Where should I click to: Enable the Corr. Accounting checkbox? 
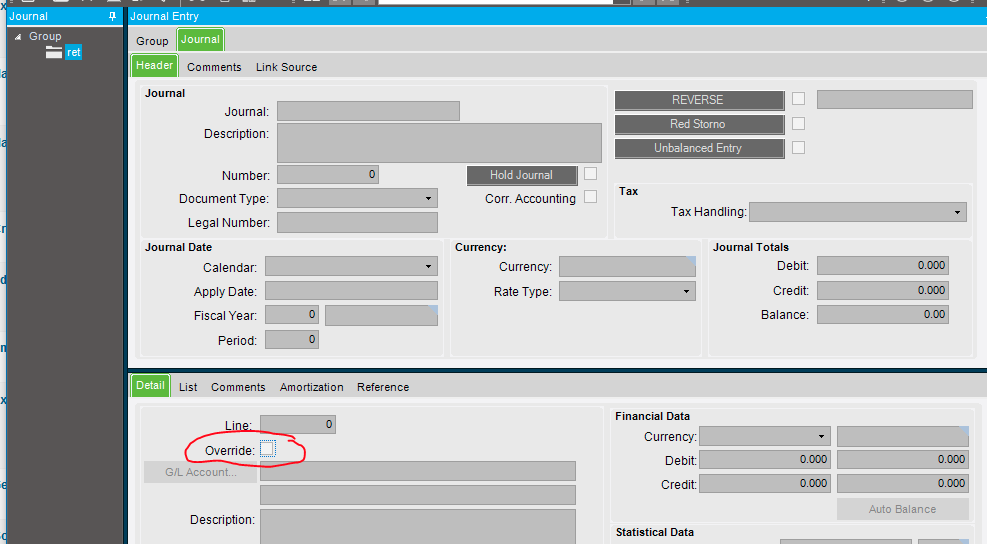click(590, 196)
